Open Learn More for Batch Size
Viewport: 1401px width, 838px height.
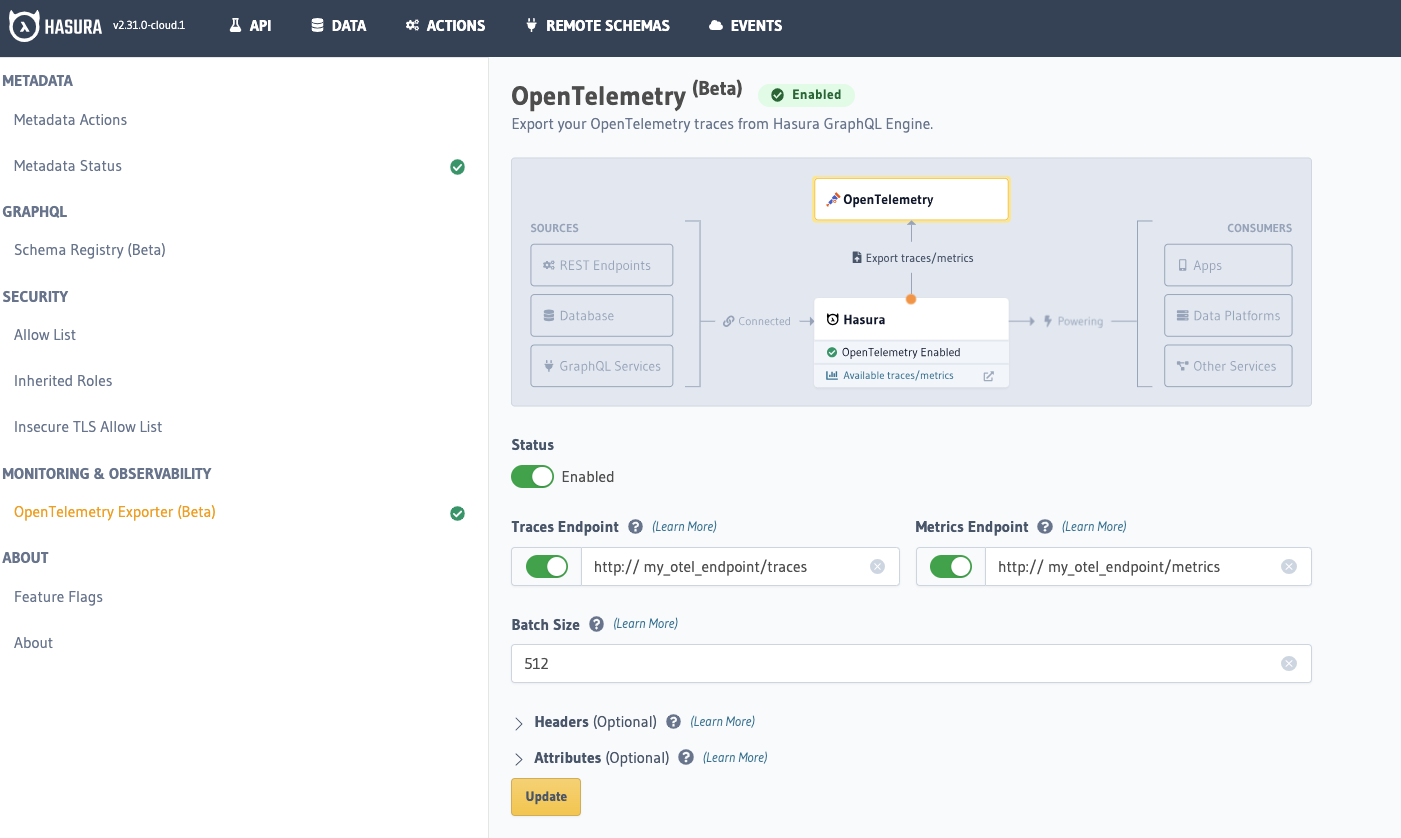point(645,624)
